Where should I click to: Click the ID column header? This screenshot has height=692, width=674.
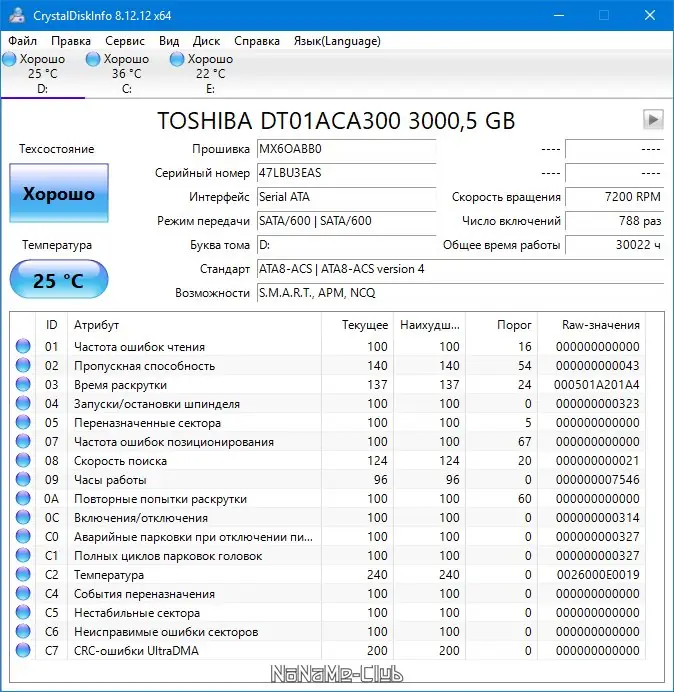point(51,325)
